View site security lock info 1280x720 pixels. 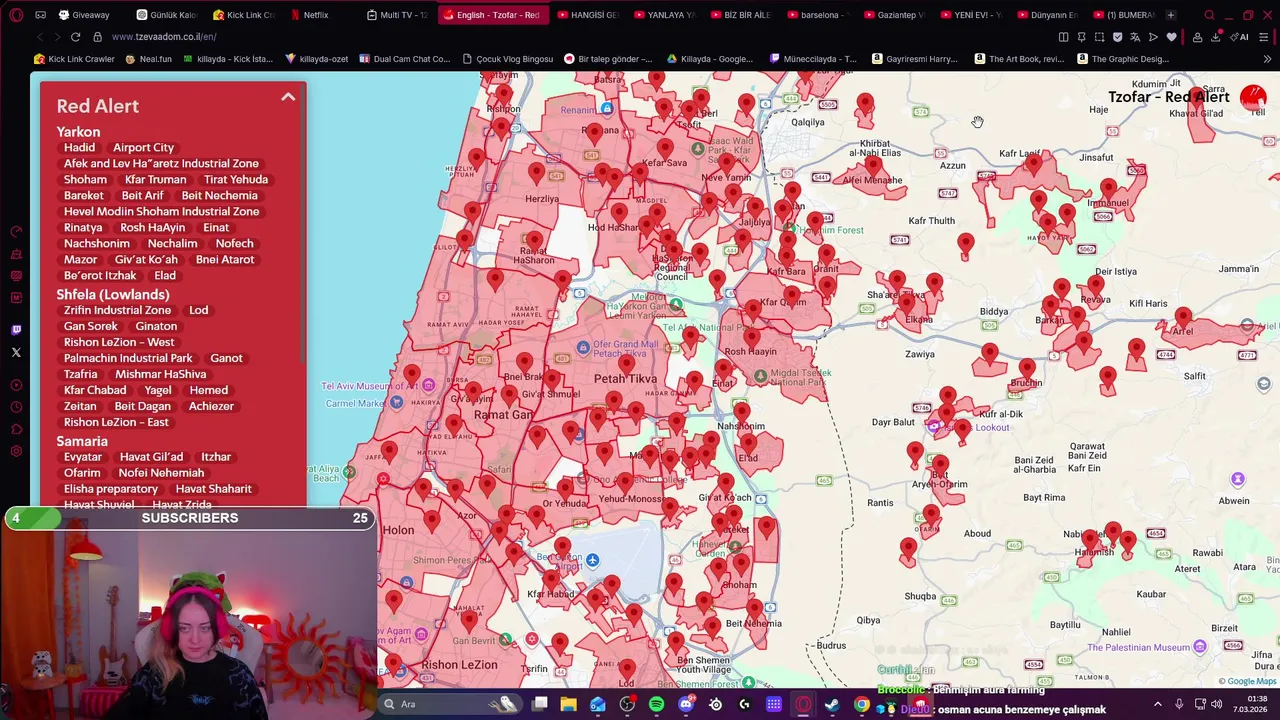pos(97,37)
